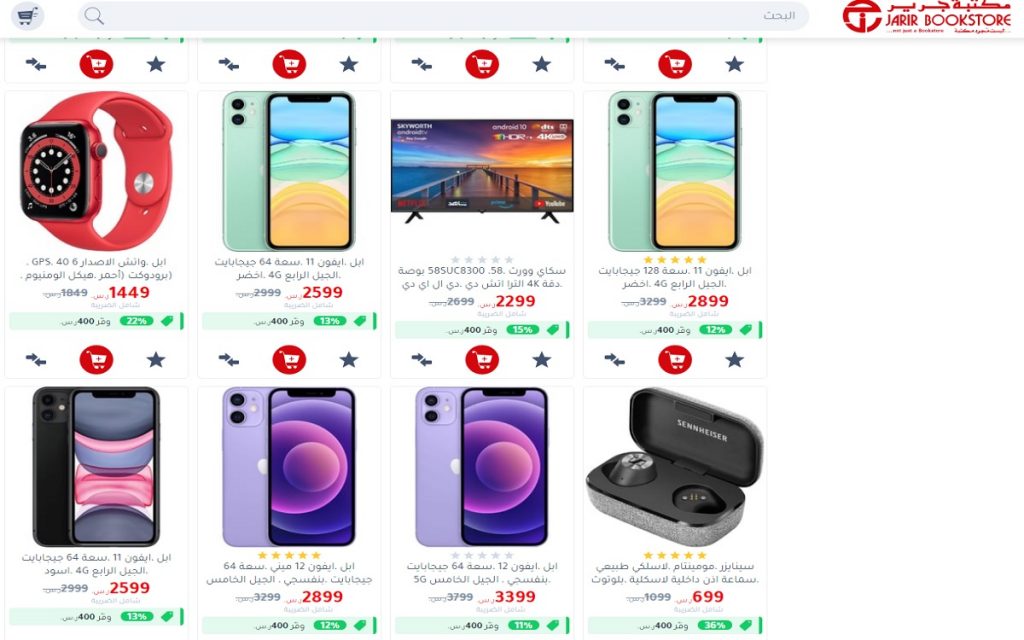Image resolution: width=1024 pixels, height=640 pixels.
Task: Add green iPhone 11 64GB to cart
Action: pyautogui.click(x=289, y=360)
